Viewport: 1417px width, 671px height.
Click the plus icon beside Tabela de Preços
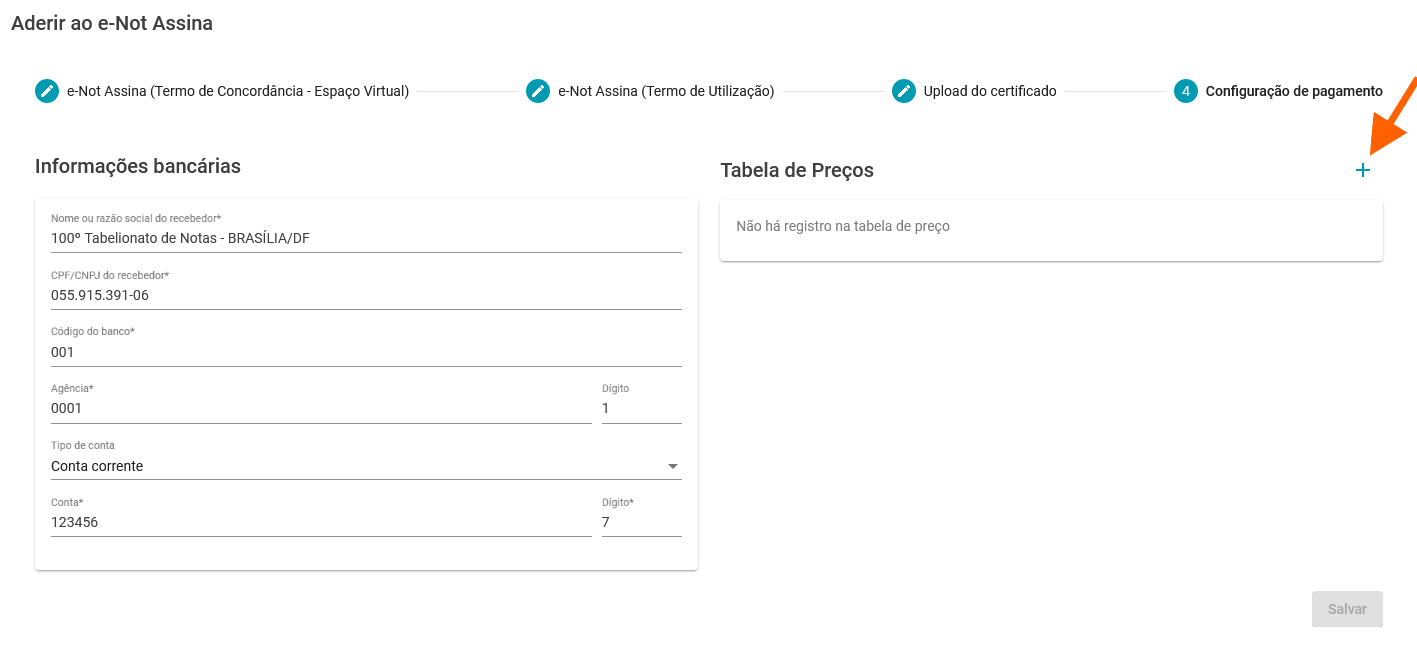point(1362,171)
